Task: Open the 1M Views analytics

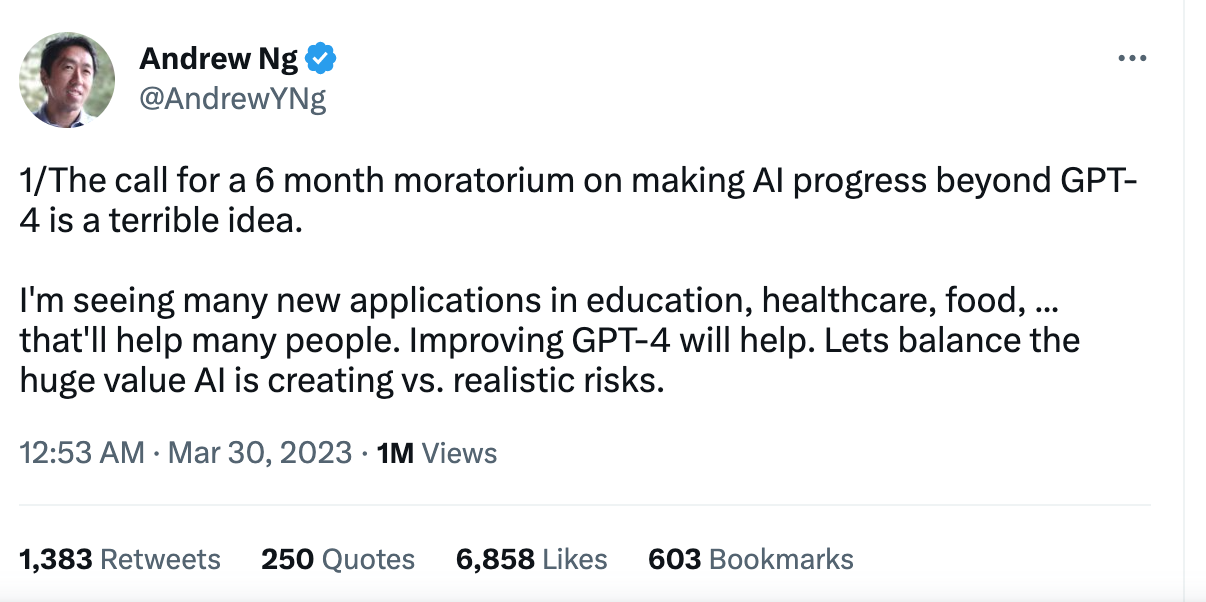Action: tap(436, 453)
